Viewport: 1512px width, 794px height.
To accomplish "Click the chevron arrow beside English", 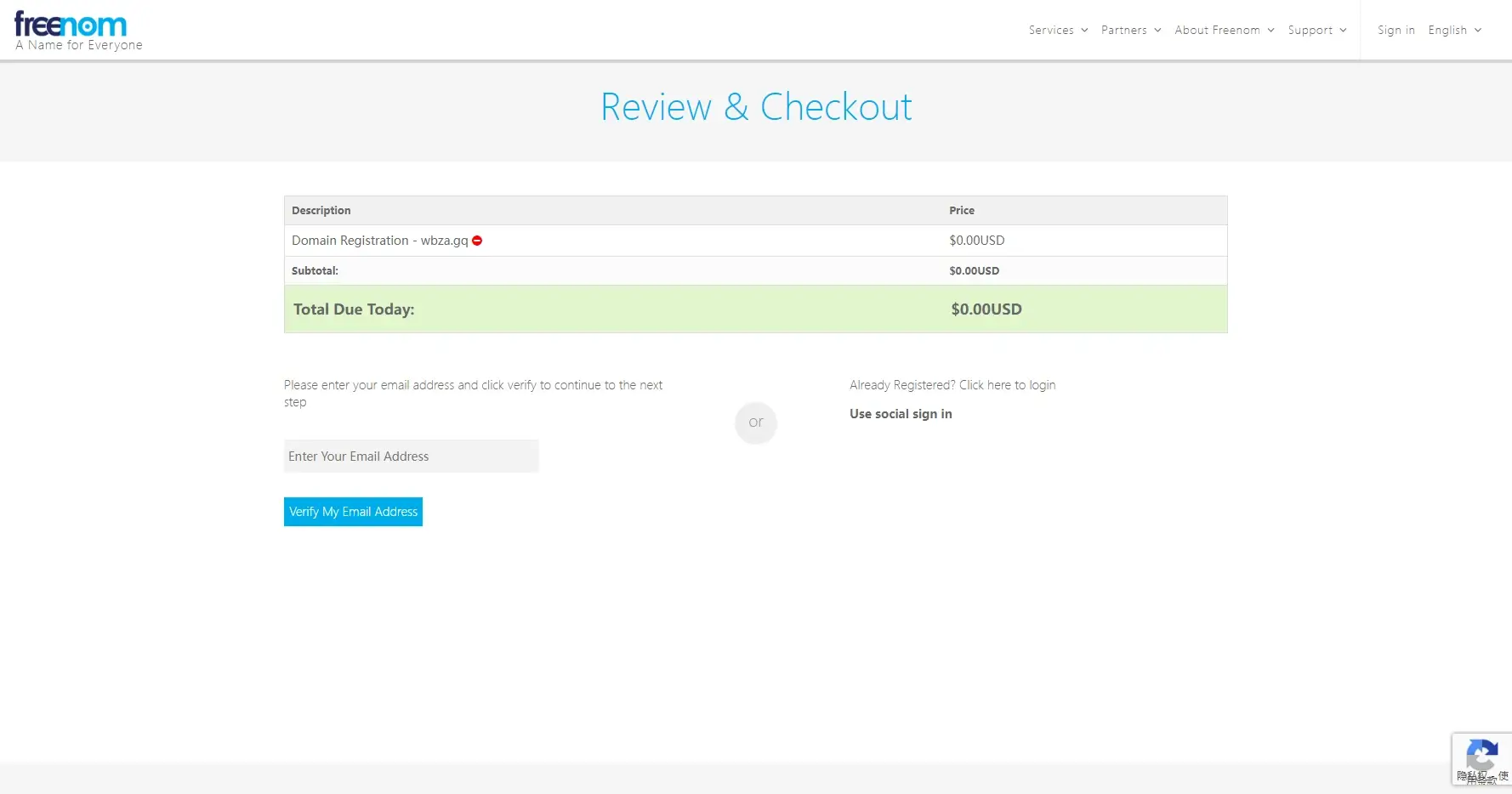I will click(1478, 31).
